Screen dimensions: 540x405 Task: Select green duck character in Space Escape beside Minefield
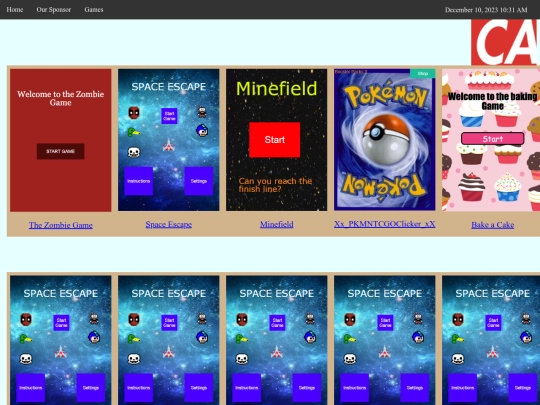tap(133, 132)
